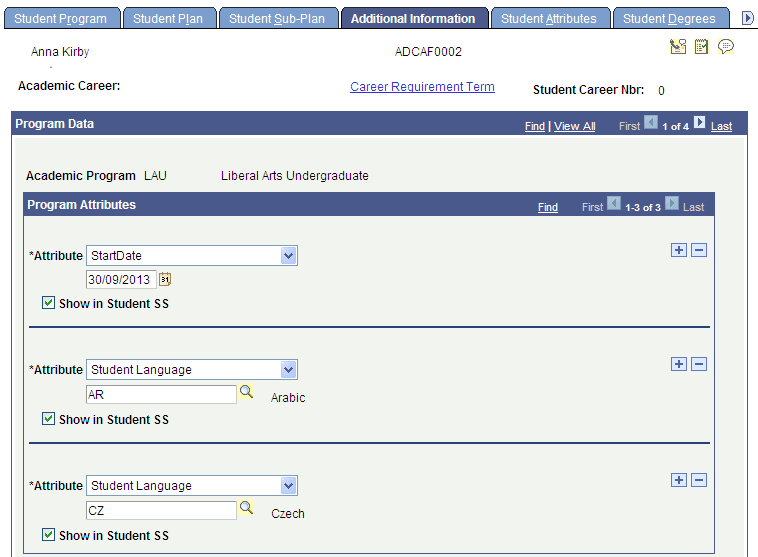Open Student Language dropdown above CZ
Image resolution: width=758 pixels, height=557 pixels.
coord(192,485)
